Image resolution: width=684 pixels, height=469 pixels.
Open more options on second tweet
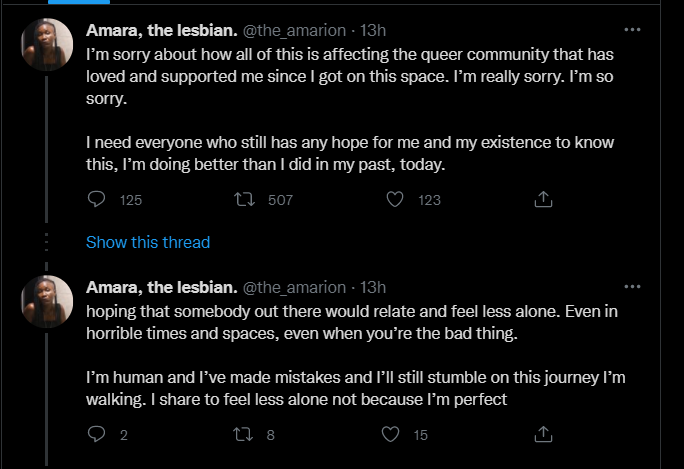632,287
